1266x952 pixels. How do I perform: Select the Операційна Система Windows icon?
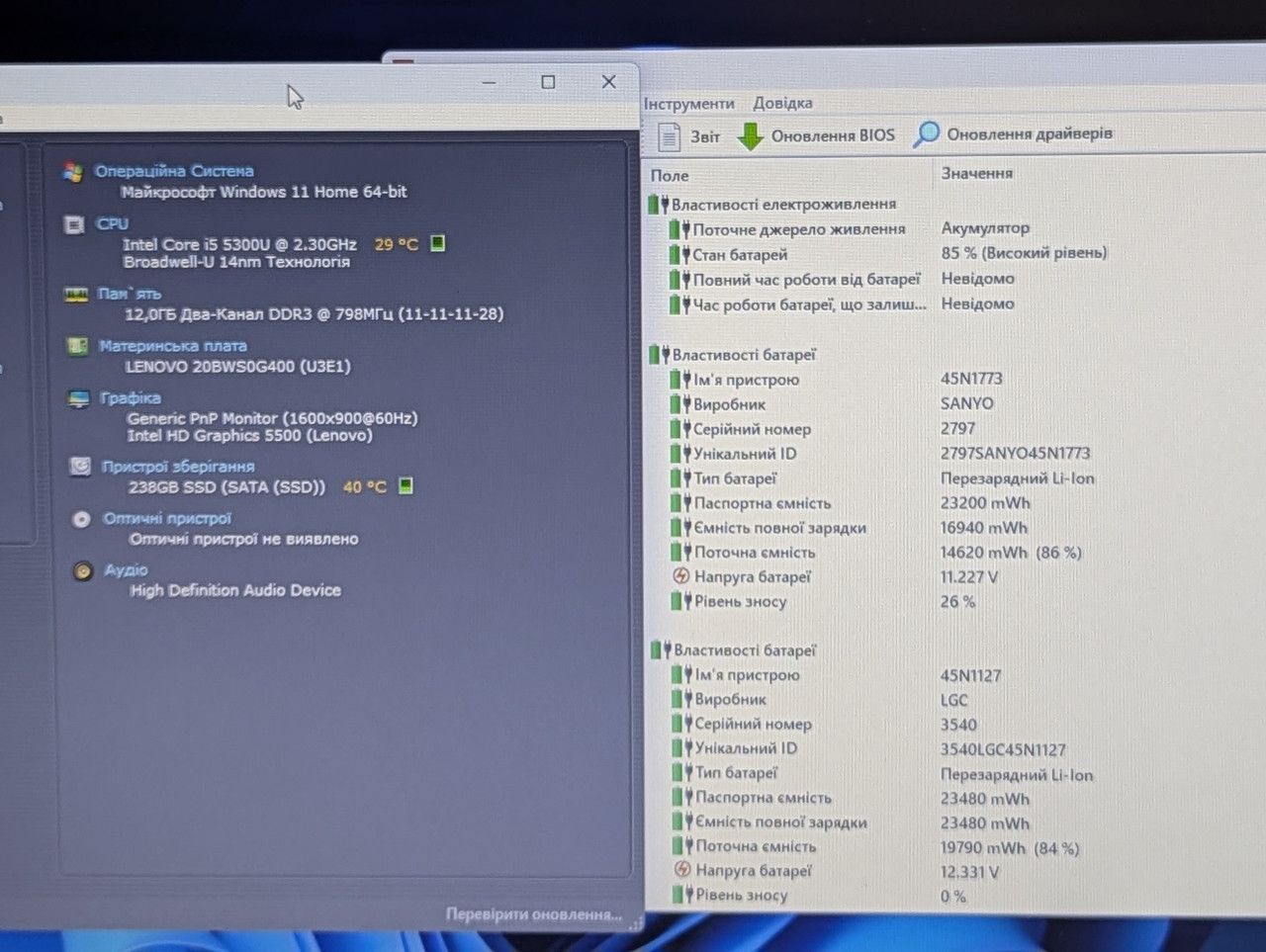pyautogui.click(x=72, y=172)
